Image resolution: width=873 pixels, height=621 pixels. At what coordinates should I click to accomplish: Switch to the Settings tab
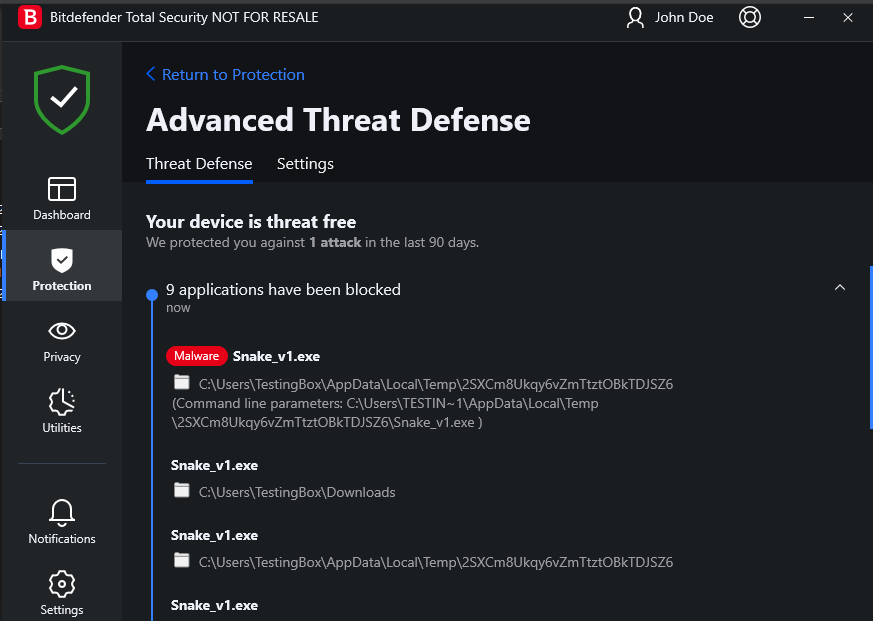tap(305, 164)
